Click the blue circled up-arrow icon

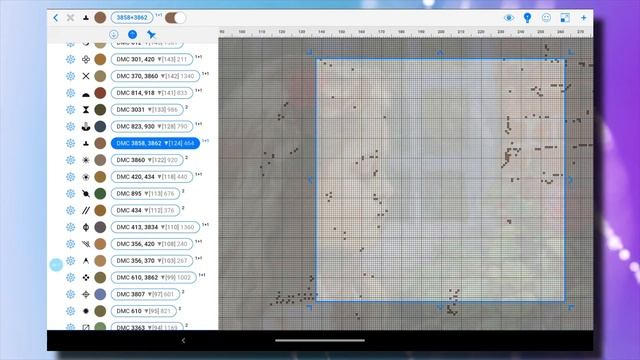pos(132,34)
